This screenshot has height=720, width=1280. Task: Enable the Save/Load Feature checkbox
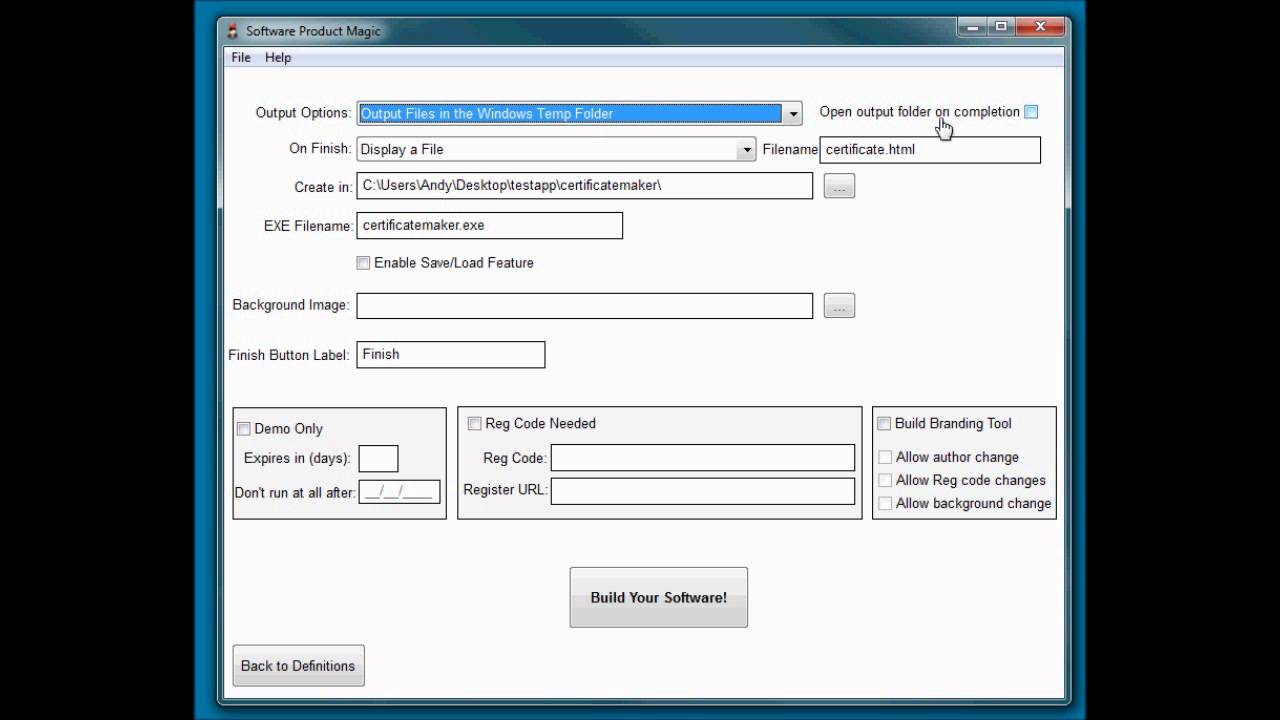pyautogui.click(x=363, y=263)
